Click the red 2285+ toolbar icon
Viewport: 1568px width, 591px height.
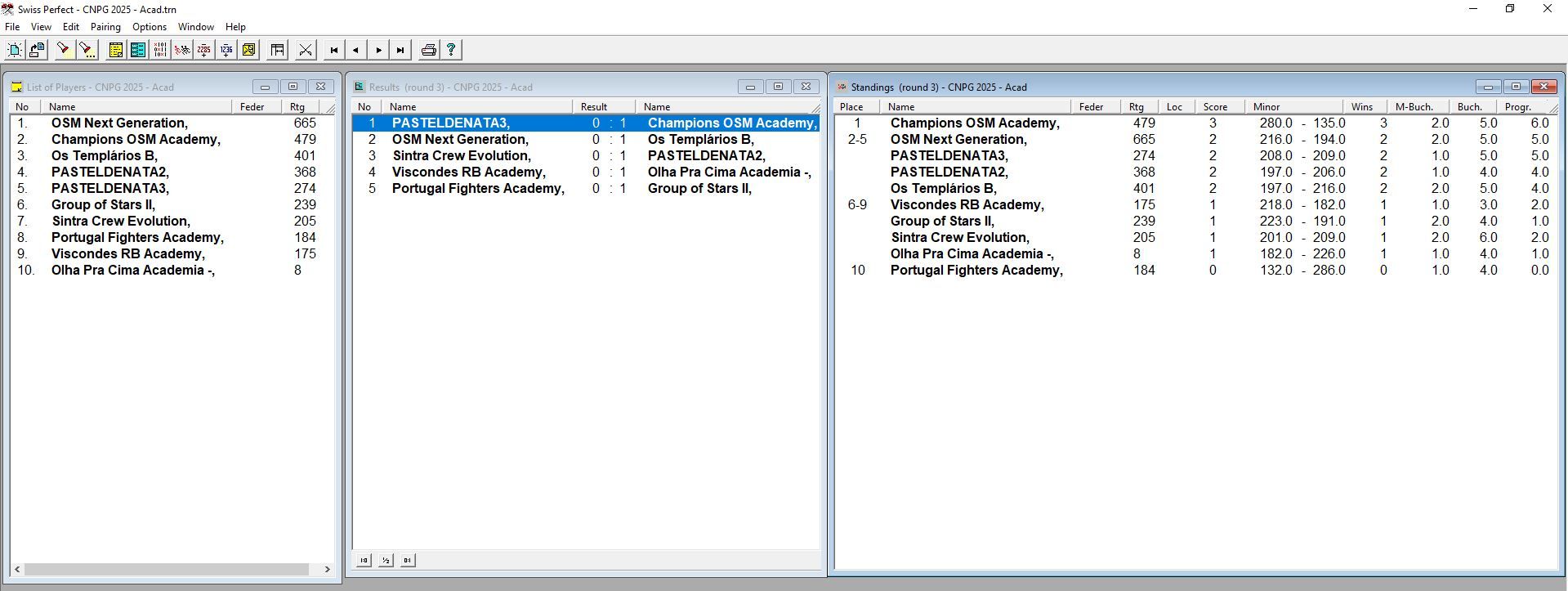204,50
